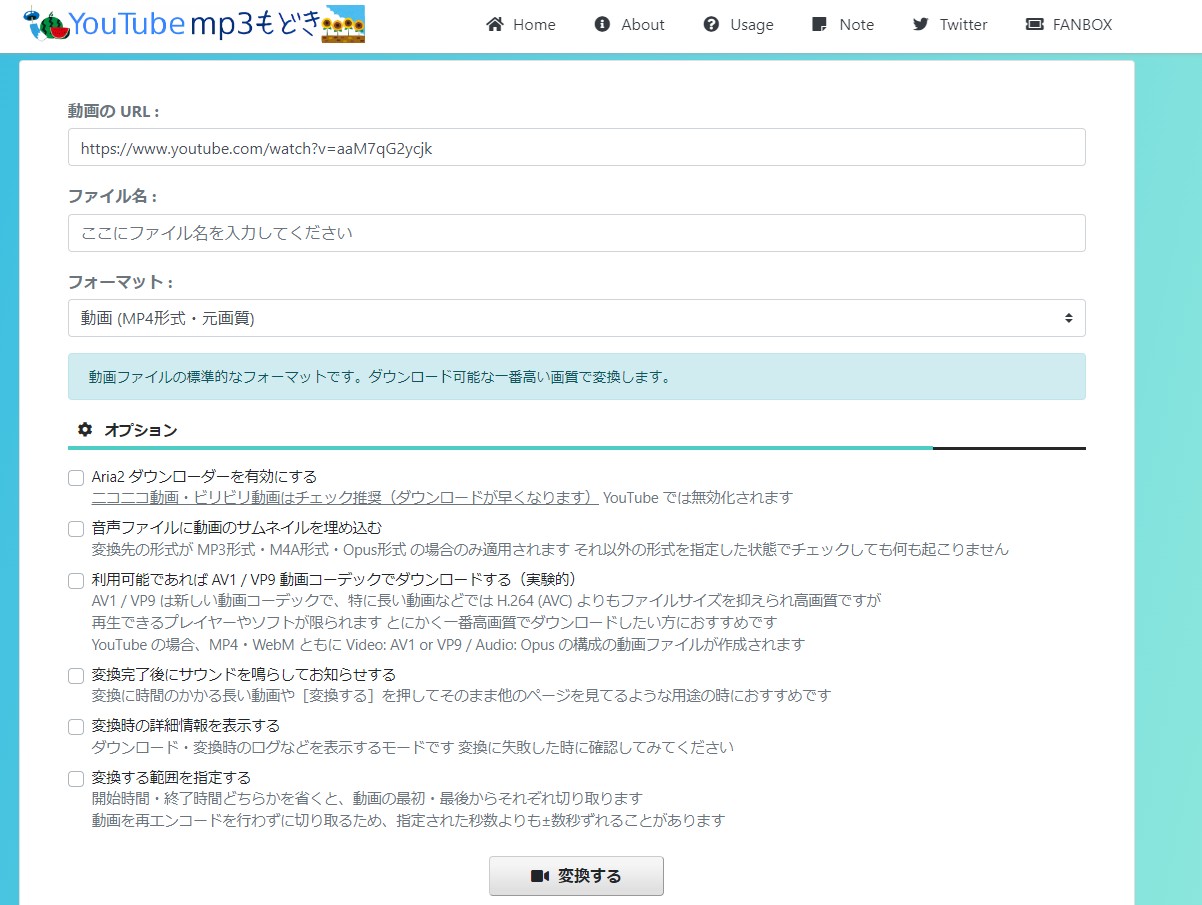The image size is (1202, 905).
Task: Click the ファイル名 input field
Action: coord(576,233)
